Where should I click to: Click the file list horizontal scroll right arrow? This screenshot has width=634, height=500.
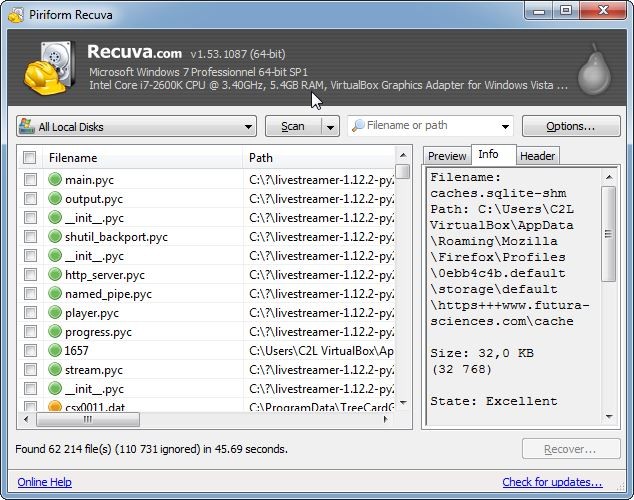[x=386, y=419]
